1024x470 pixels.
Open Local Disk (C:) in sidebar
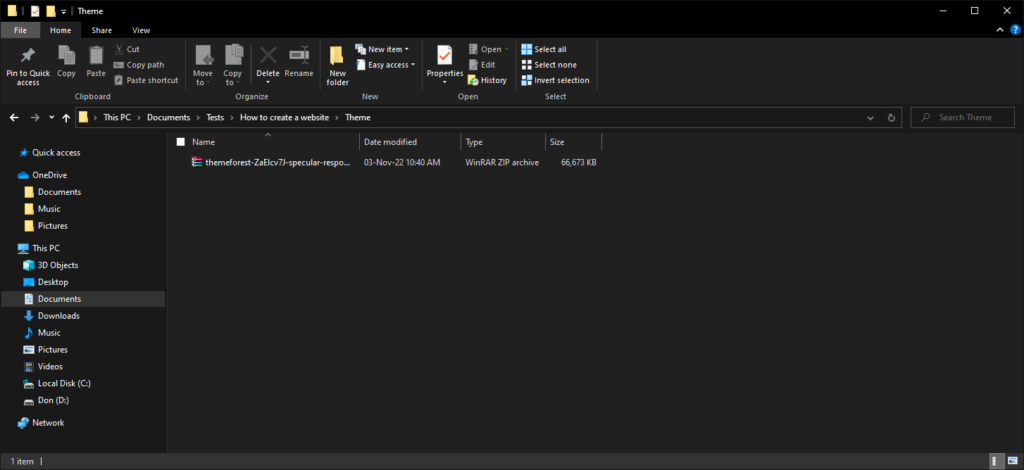pos(57,384)
